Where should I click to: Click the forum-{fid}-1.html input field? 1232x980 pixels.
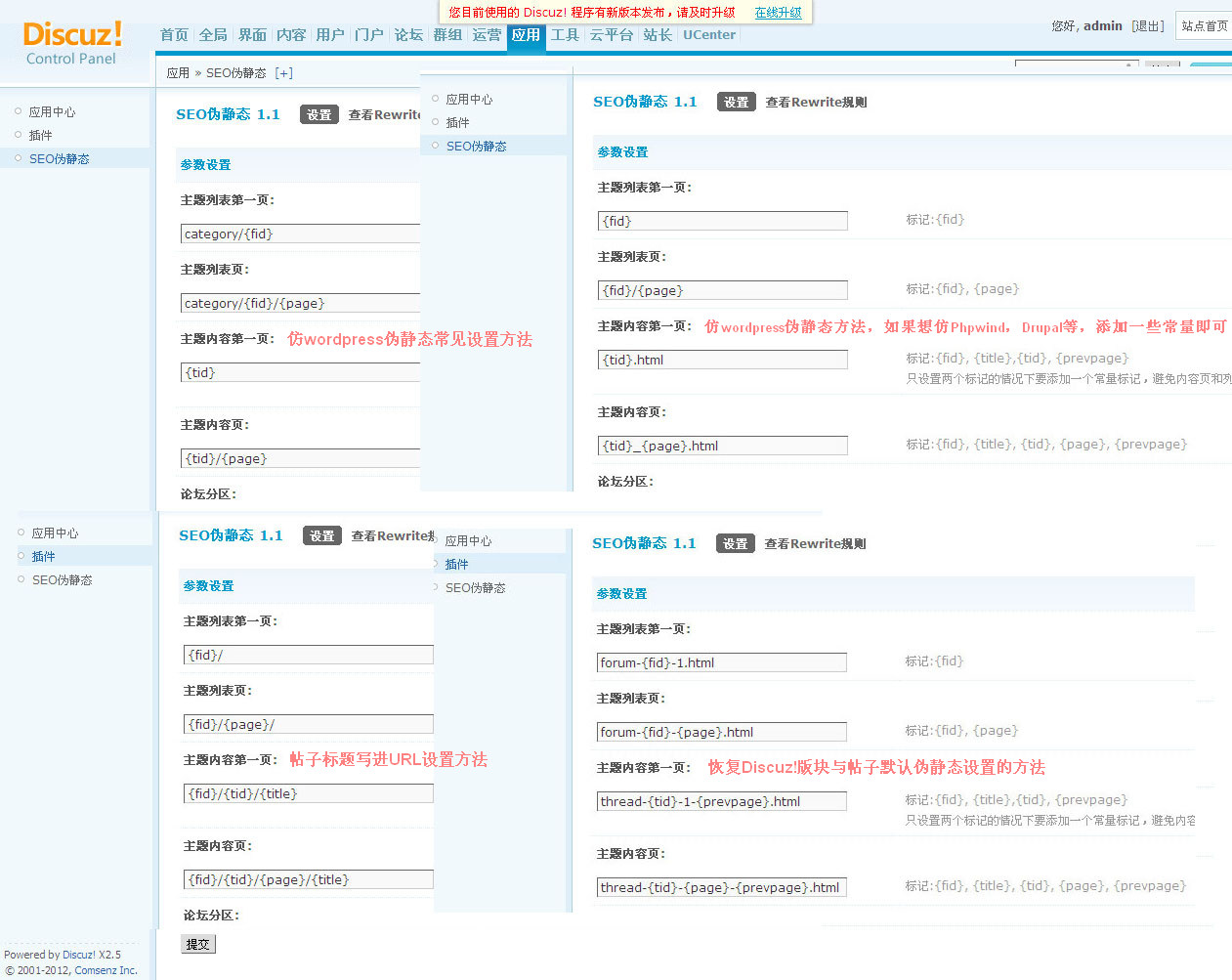click(721, 662)
